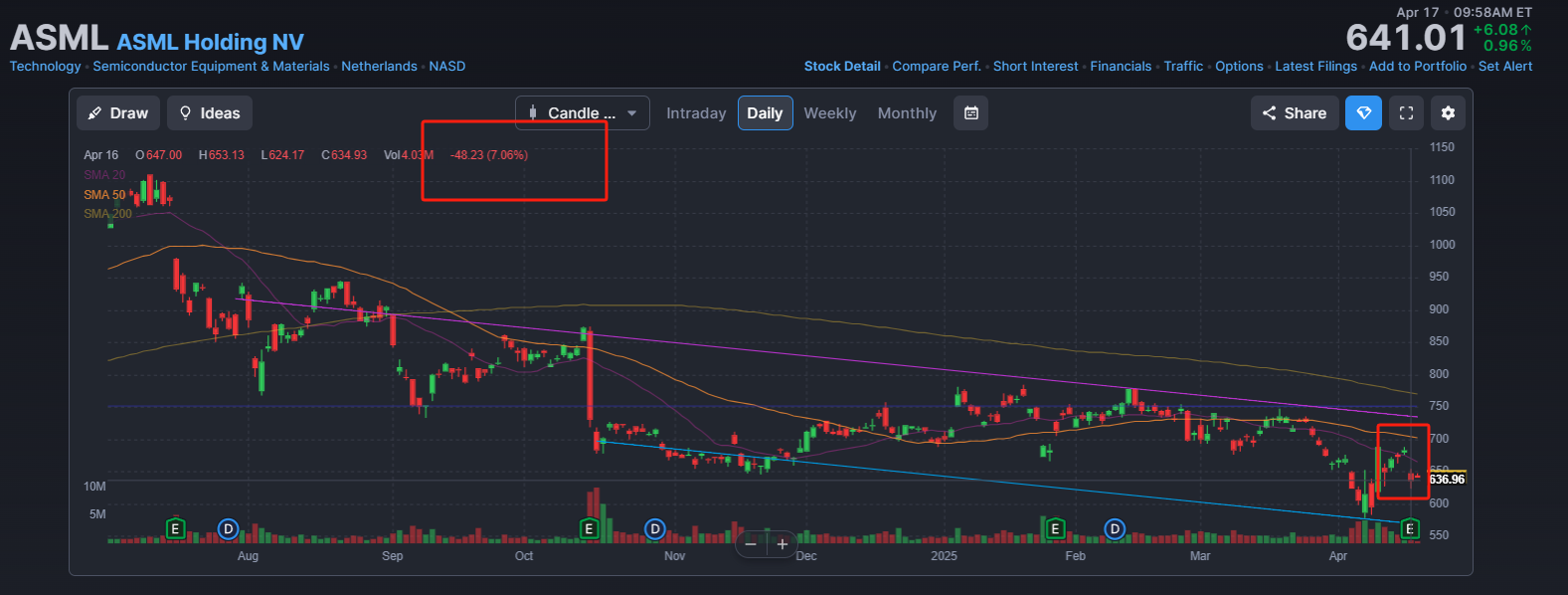
Task: Open the date range calendar icon
Action: (971, 113)
